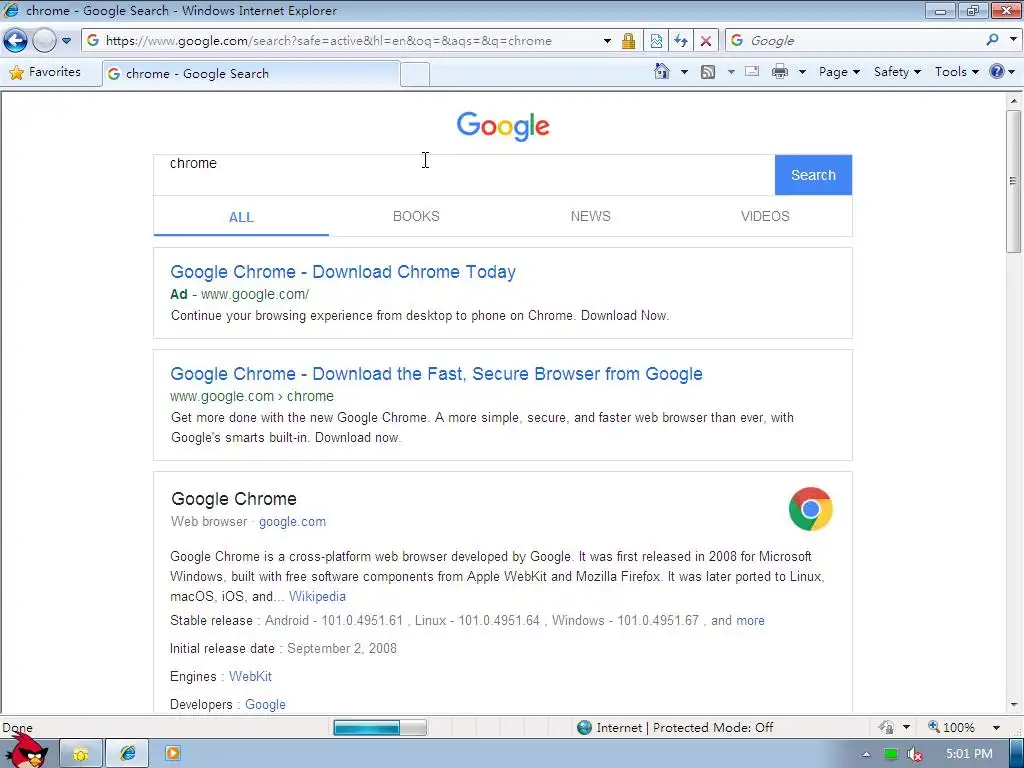Select Internet Explorer taskbar icon
The image size is (1024, 768).
click(127, 754)
